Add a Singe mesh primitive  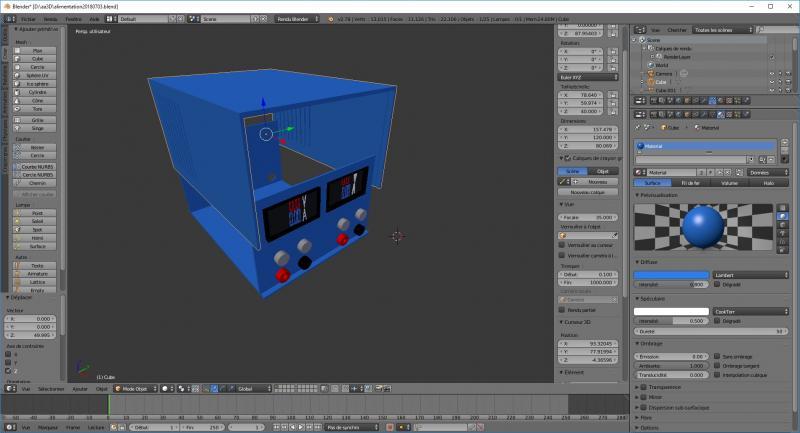(x=36, y=128)
